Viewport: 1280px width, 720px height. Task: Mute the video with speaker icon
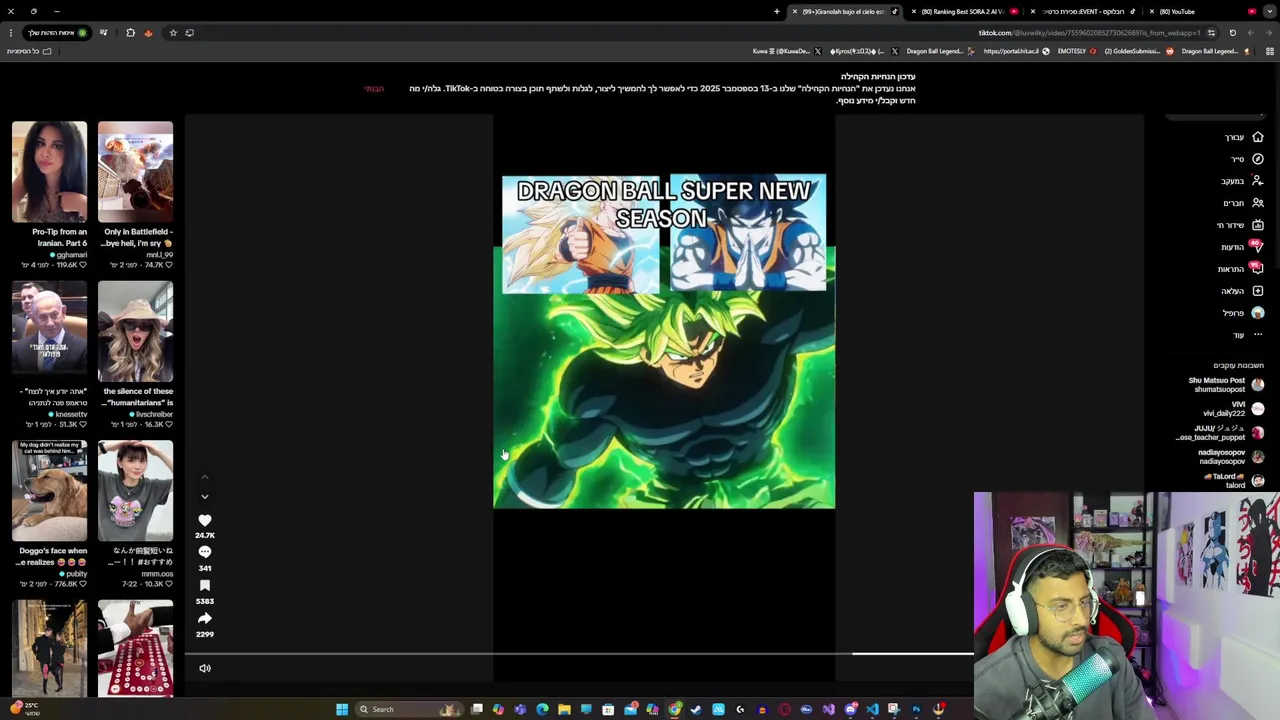click(205, 668)
